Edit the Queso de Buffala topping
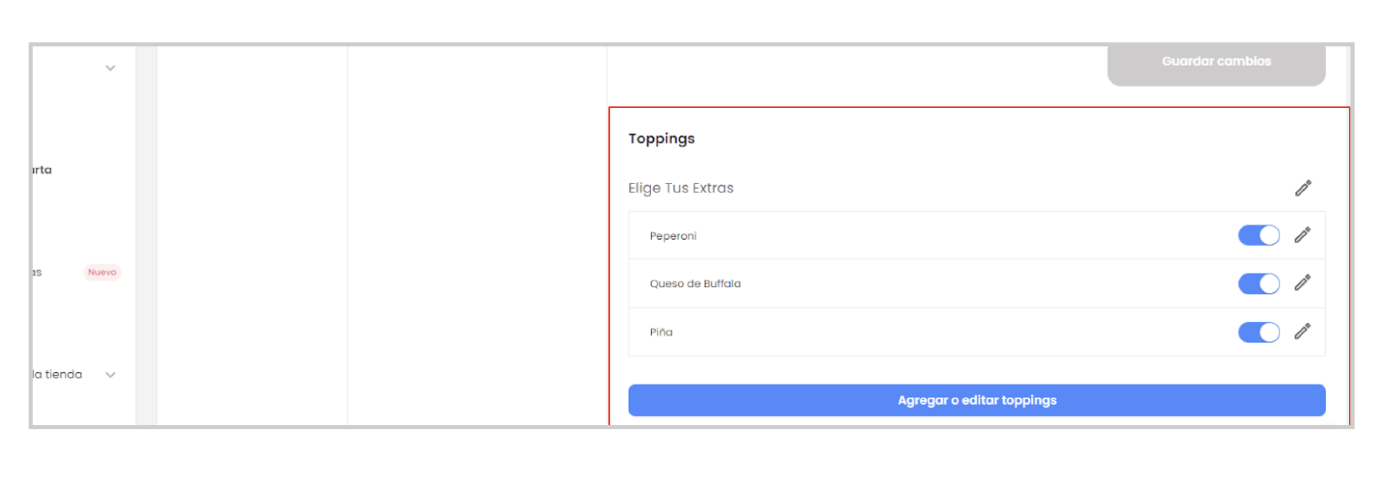The width and height of the screenshot is (1384, 500). click(1302, 283)
